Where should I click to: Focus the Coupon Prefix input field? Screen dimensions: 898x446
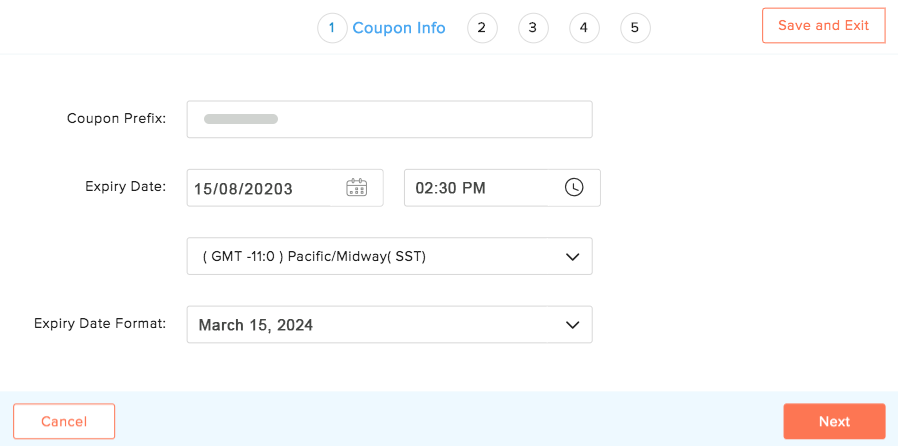[389, 119]
